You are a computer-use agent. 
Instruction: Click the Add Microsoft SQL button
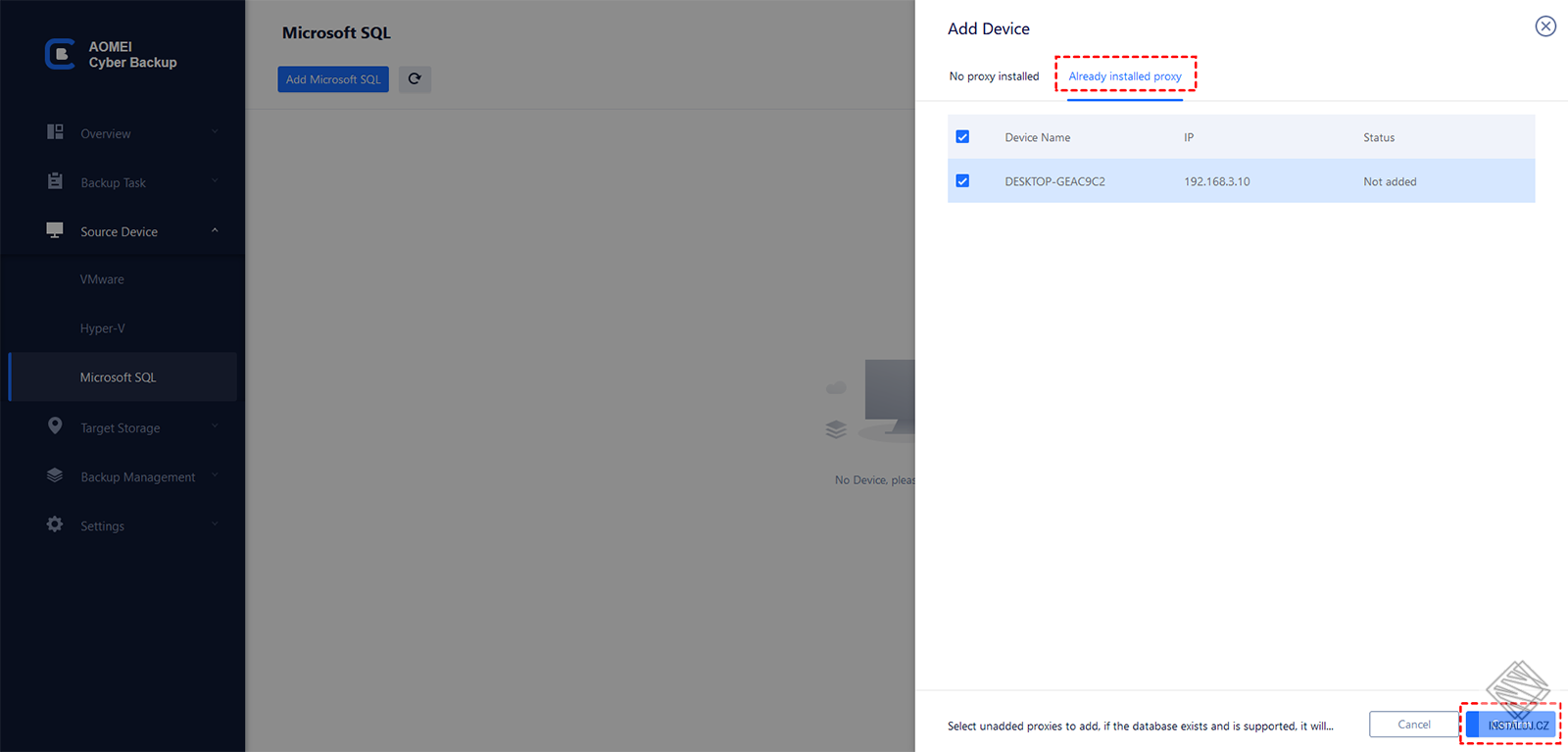click(333, 79)
